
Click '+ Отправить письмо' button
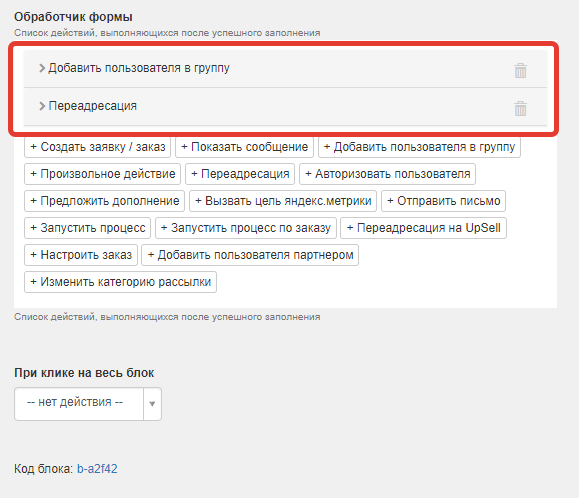coord(443,201)
